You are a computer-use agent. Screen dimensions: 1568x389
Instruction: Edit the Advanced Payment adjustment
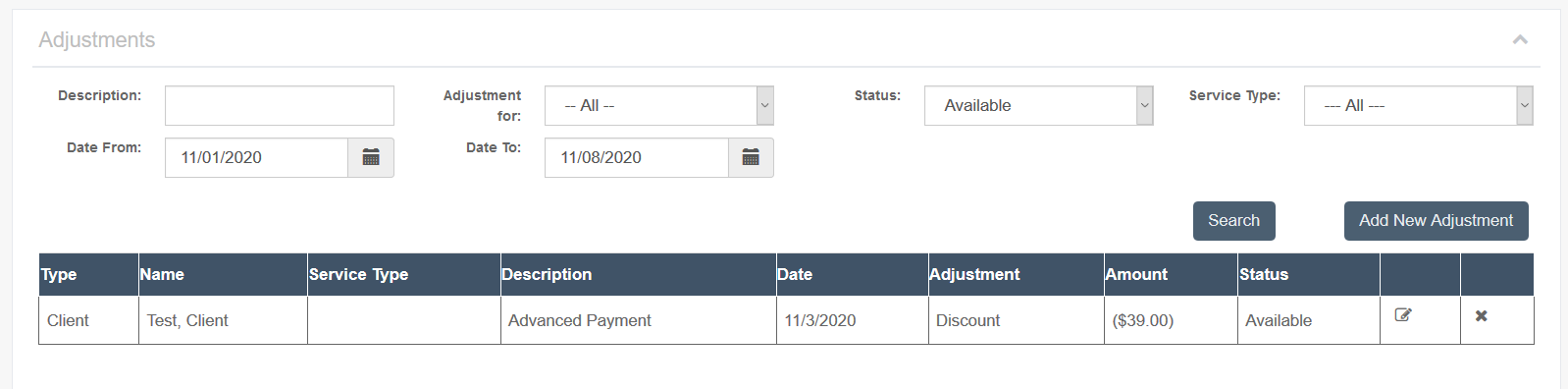pyautogui.click(x=1403, y=315)
